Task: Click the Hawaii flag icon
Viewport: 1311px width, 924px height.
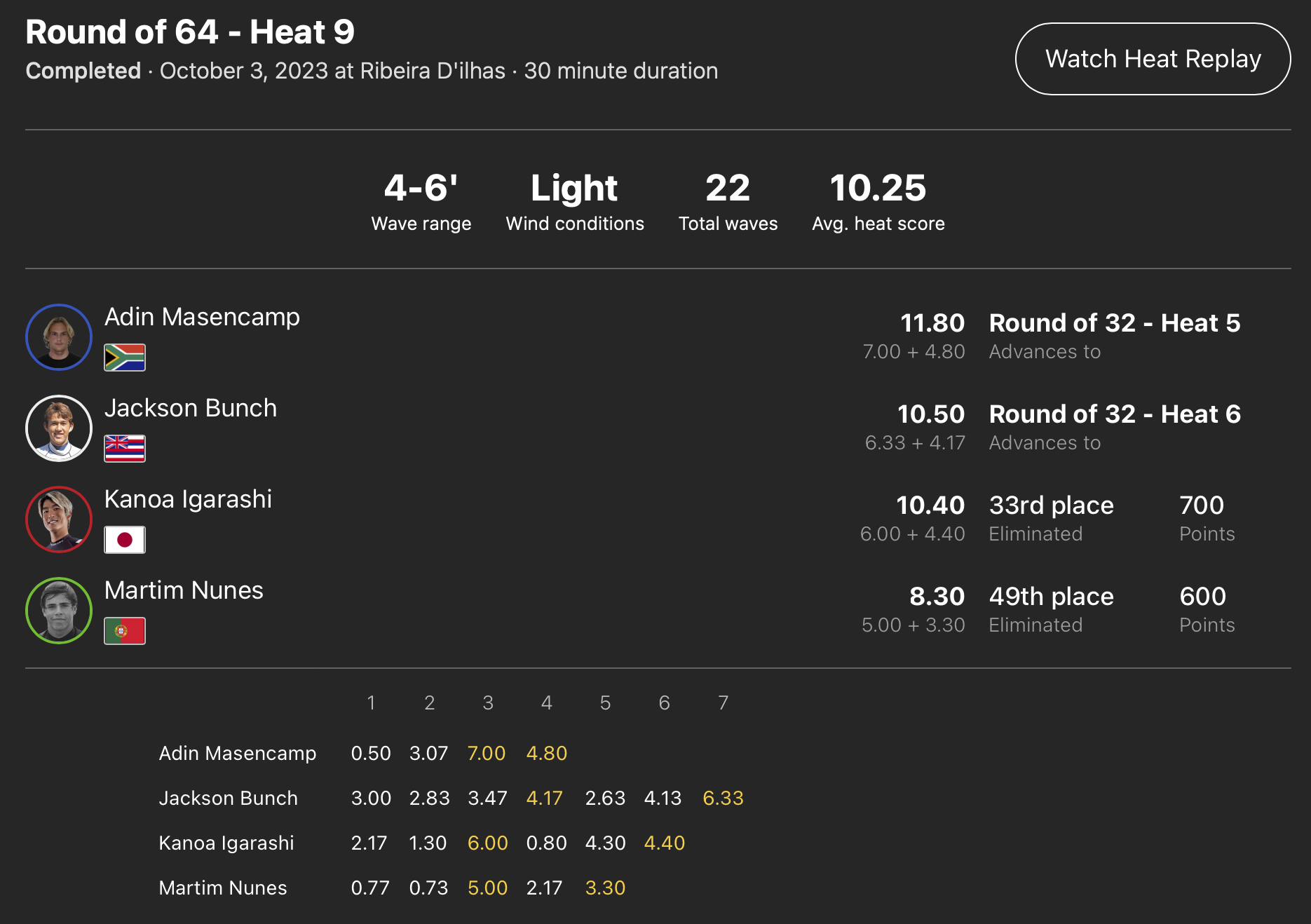Action: pos(125,449)
